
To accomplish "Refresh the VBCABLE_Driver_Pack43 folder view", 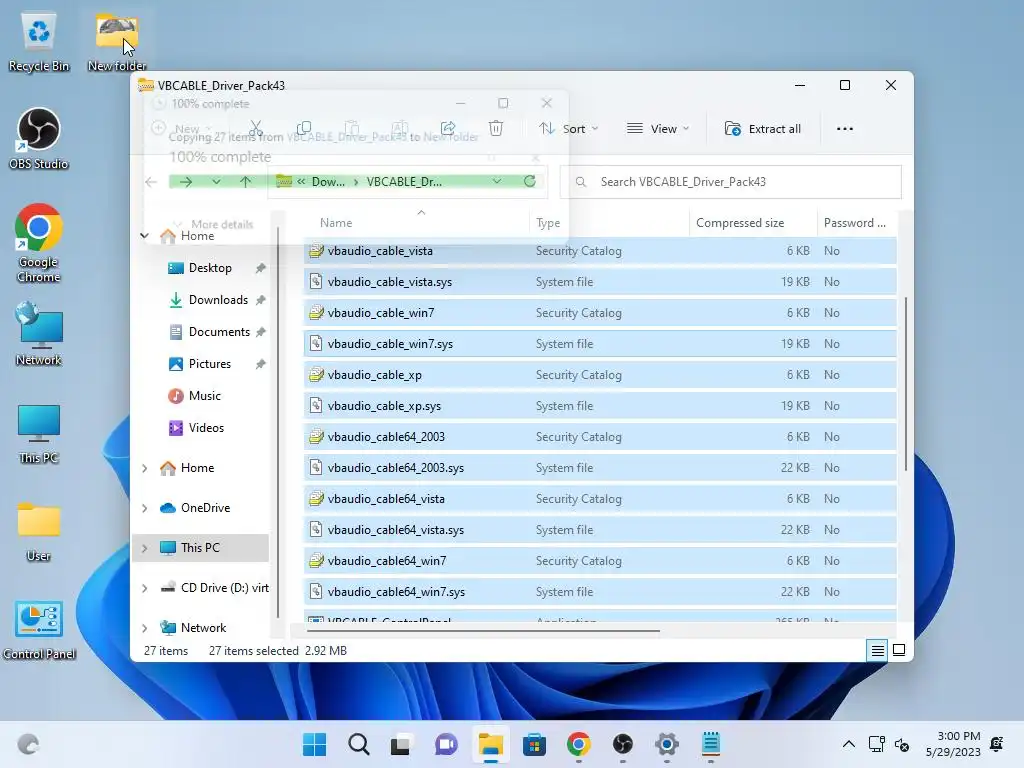I will [x=530, y=182].
